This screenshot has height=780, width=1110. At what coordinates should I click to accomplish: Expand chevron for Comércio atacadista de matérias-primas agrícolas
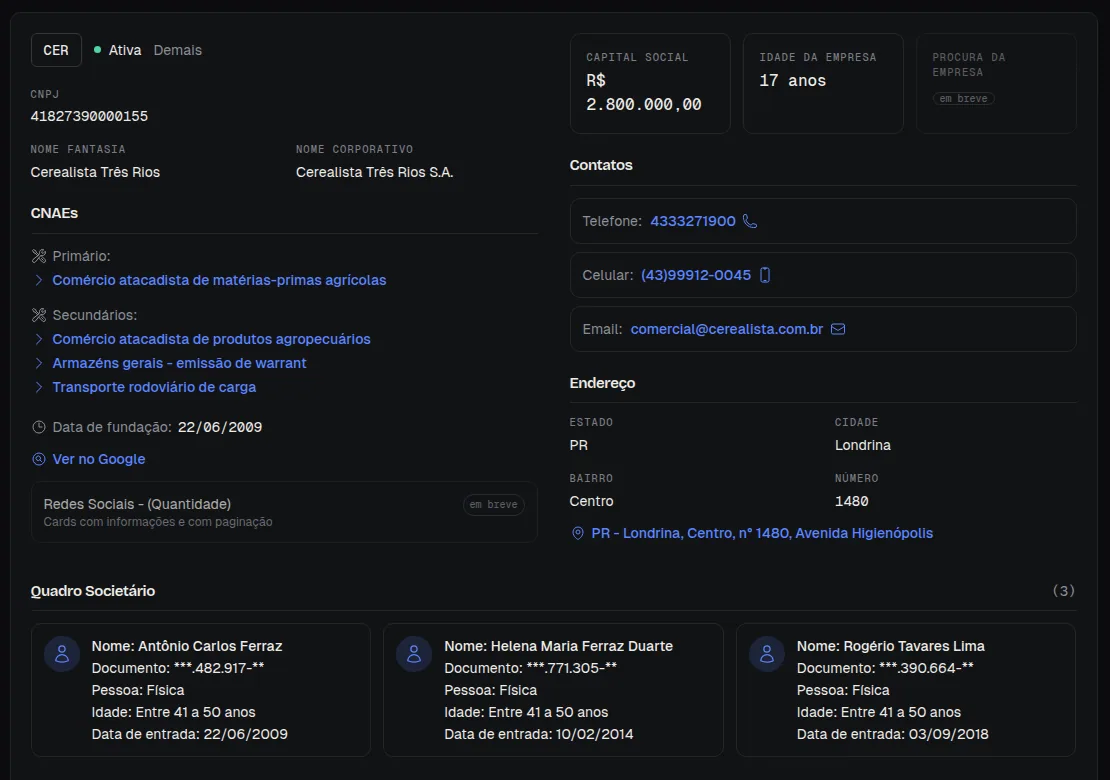(x=39, y=280)
